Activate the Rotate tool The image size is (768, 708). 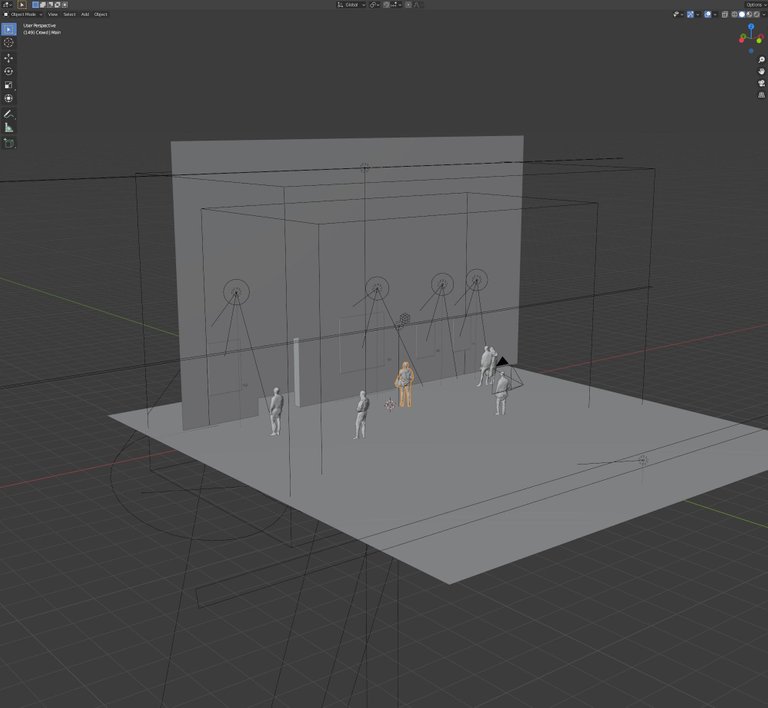(9, 71)
